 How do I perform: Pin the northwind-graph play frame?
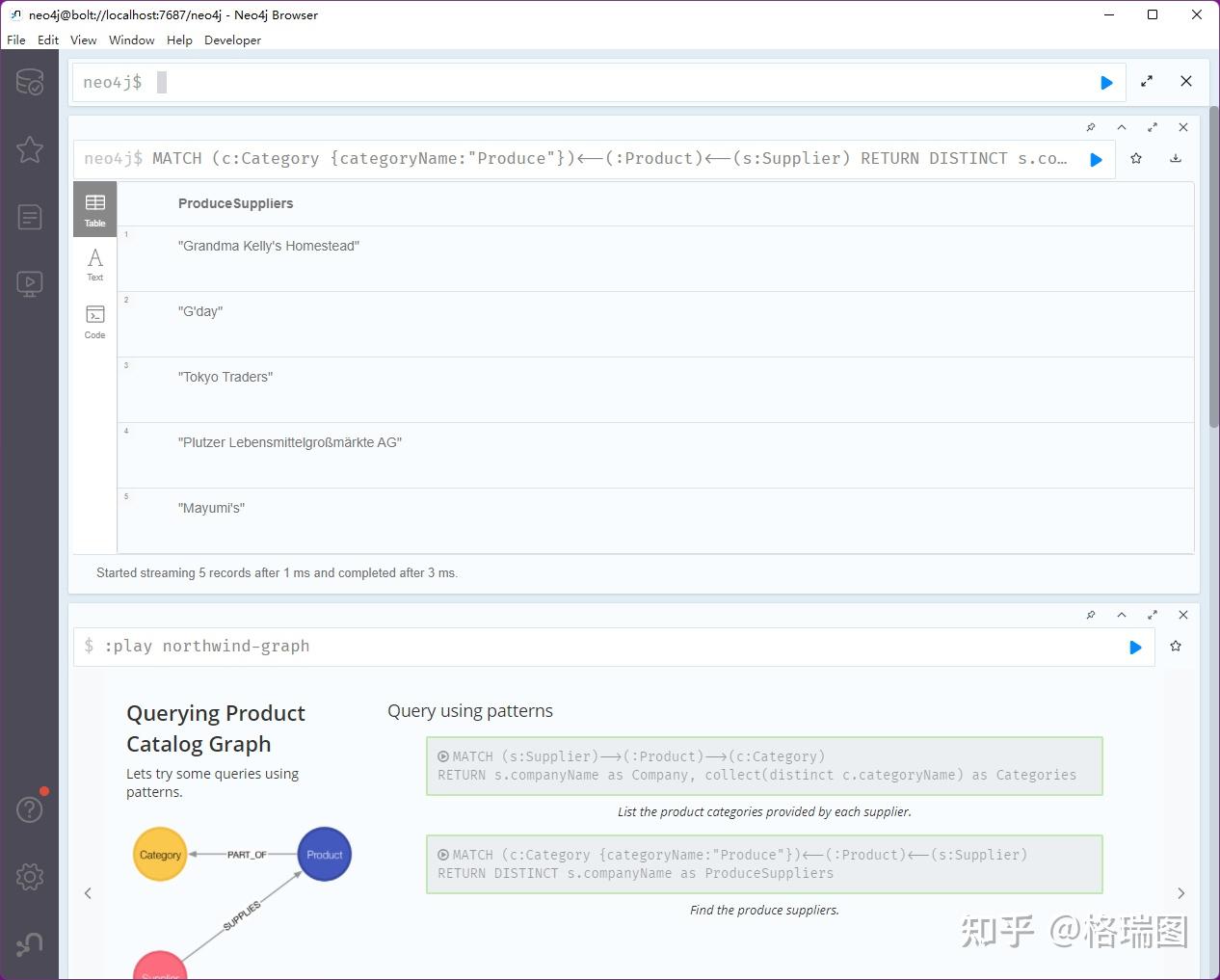(x=1091, y=615)
